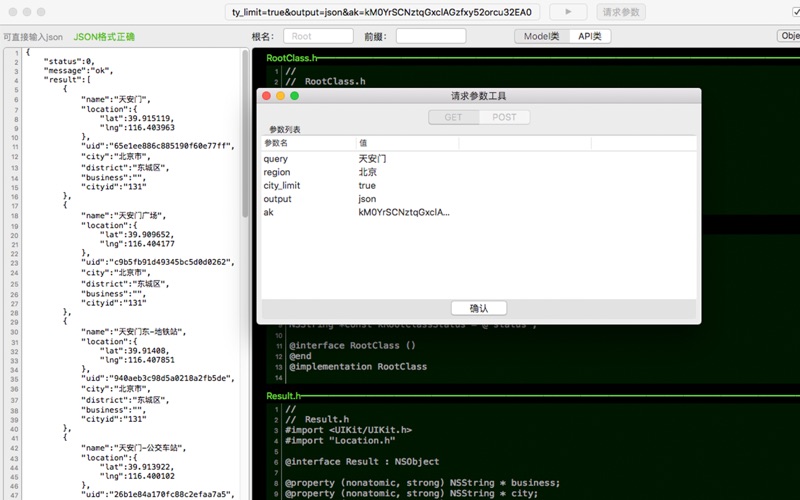Click the yellow minimize button of the dialog

[x=280, y=96]
